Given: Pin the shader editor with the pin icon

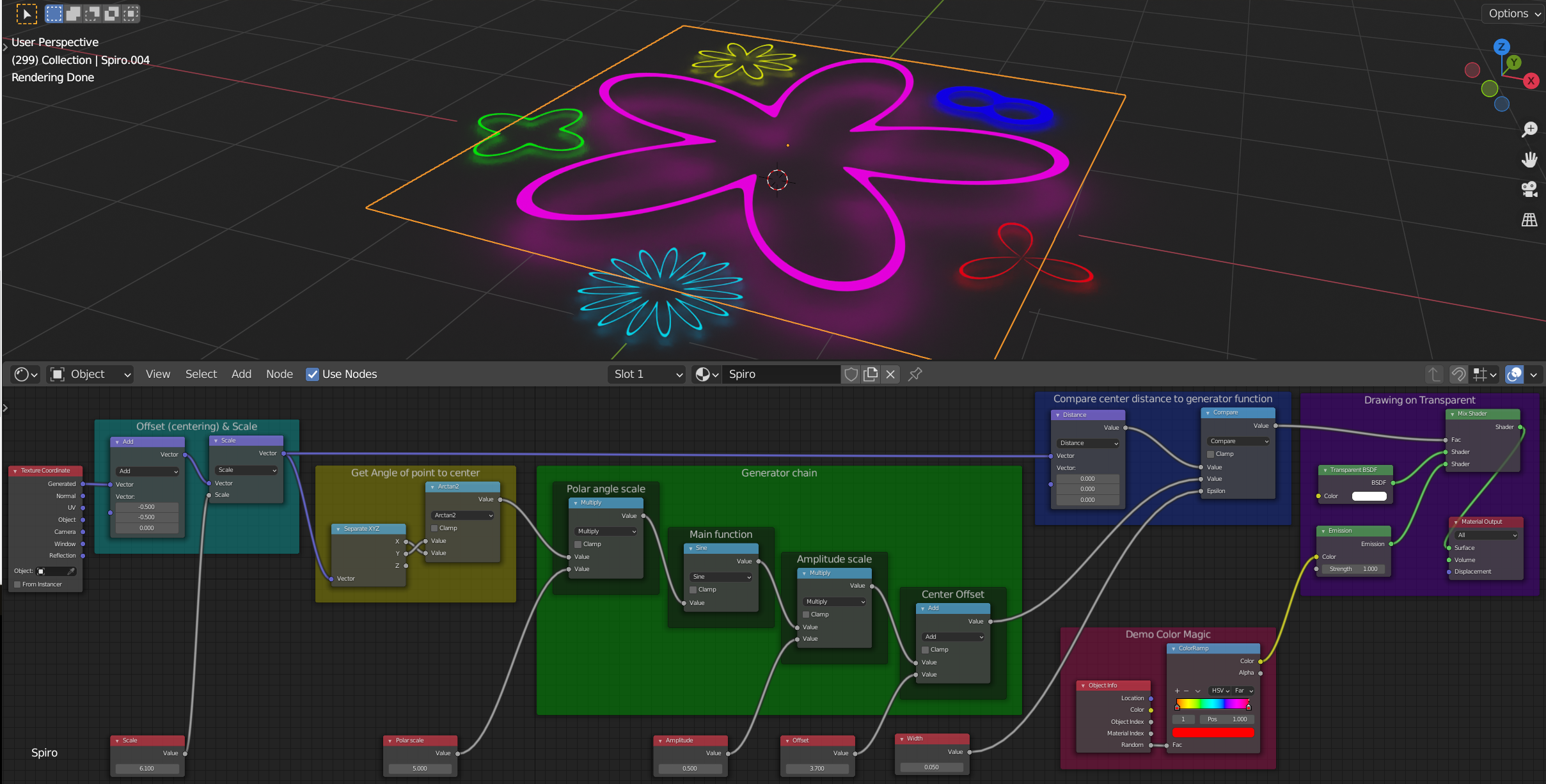Looking at the screenshot, I should [x=915, y=374].
